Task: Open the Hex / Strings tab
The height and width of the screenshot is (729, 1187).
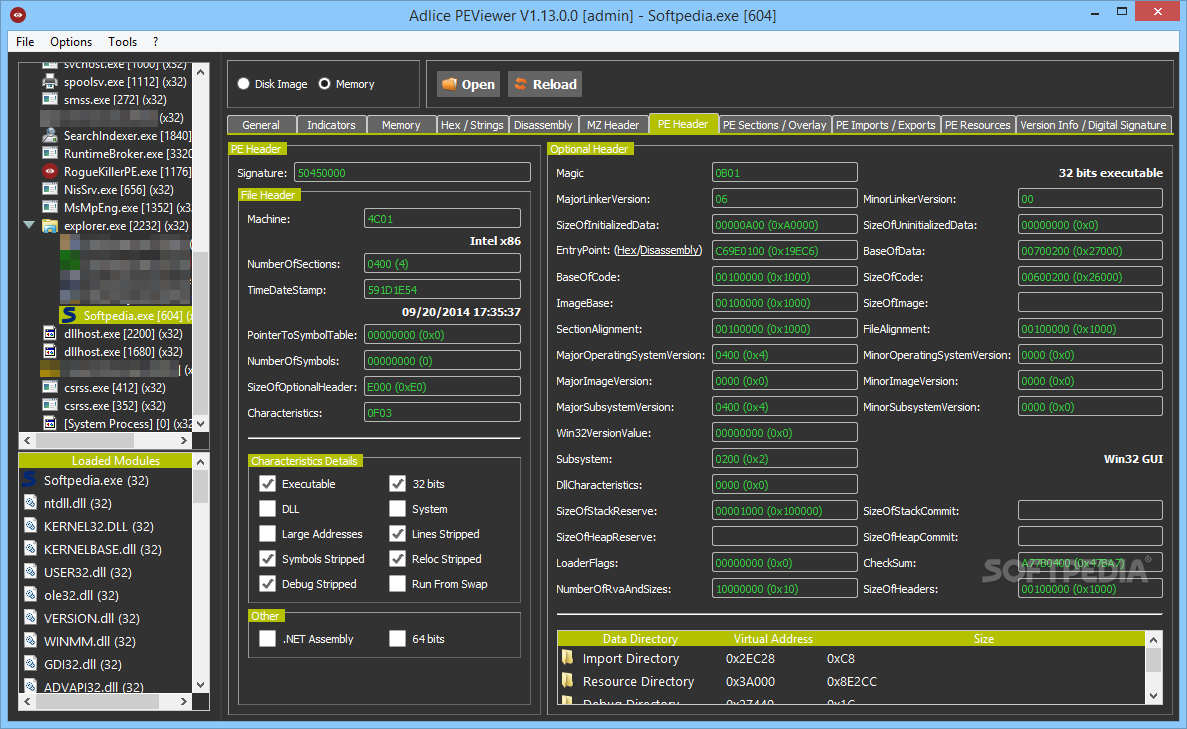Action: 472,125
